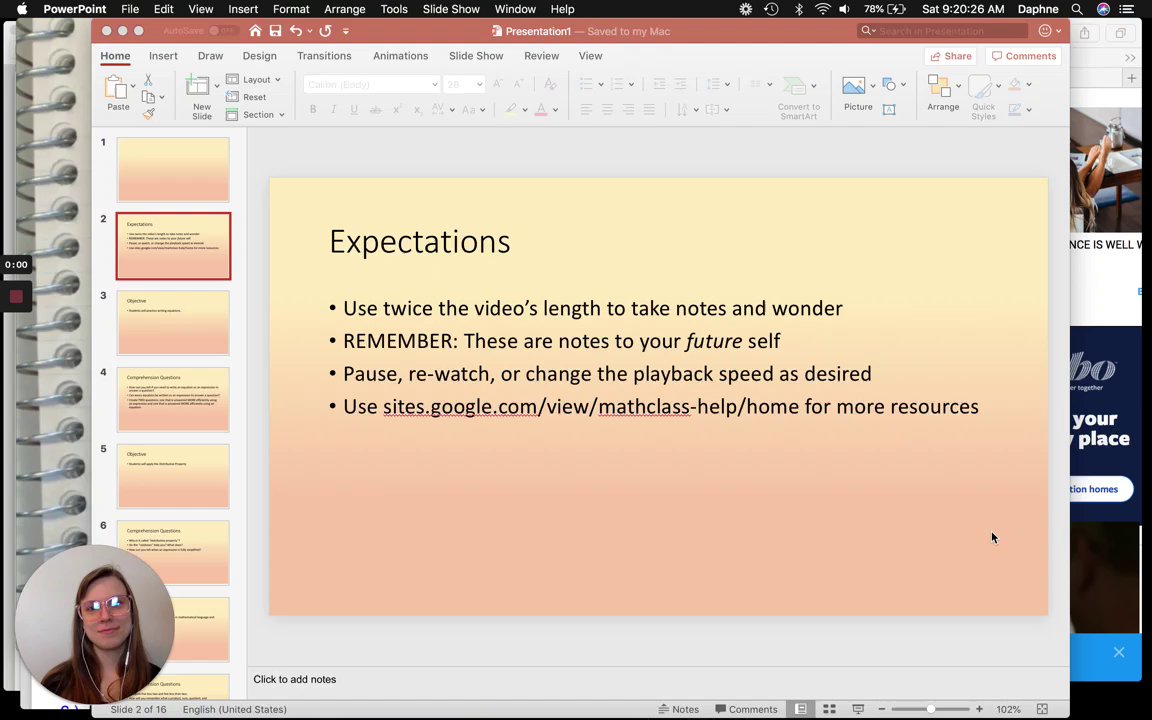Screen dimensions: 1152x720
Task: Open the Picture dropdown arrow
Action: [x=873, y=86]
